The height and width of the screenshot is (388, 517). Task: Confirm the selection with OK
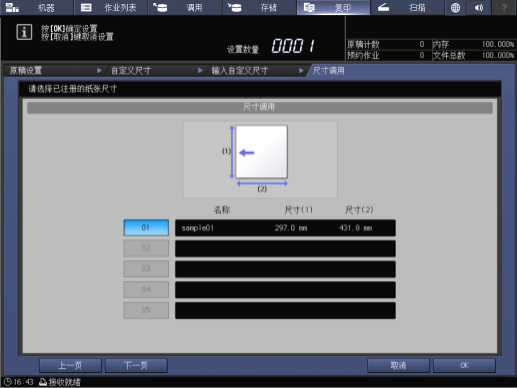pos(464,366)
